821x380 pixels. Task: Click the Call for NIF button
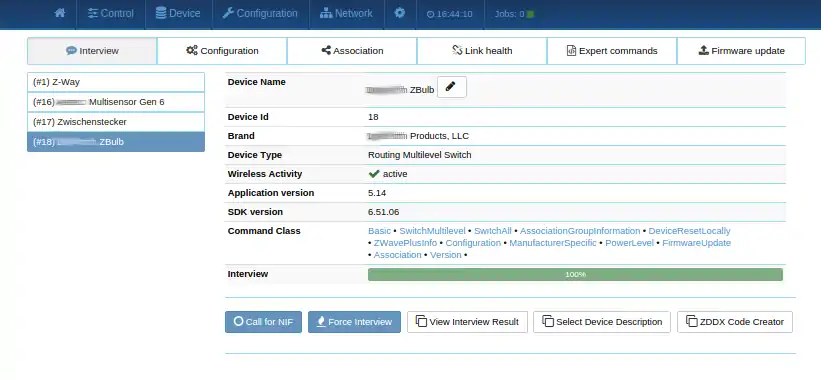tap(263, 322)
